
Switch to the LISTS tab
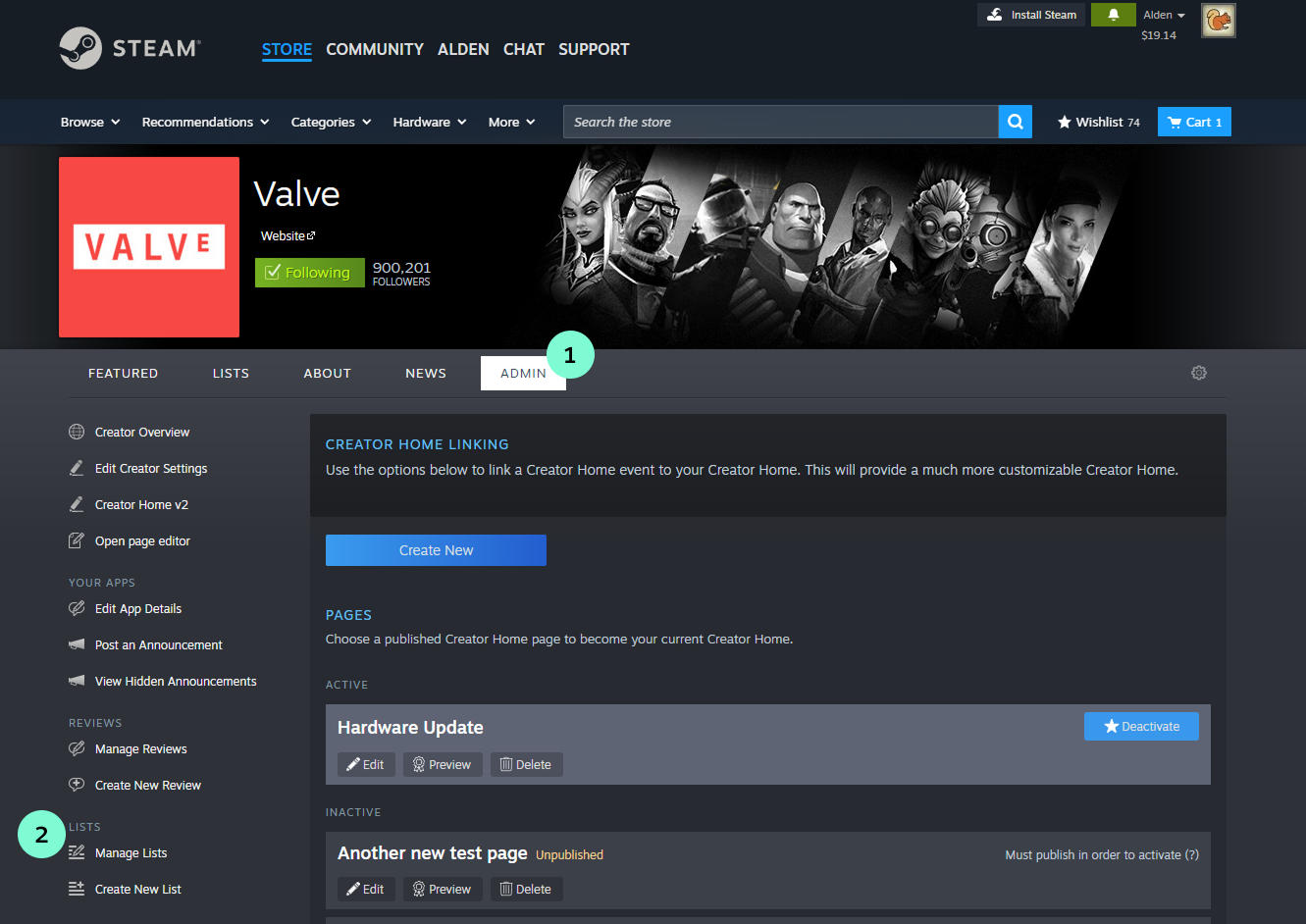[231, 373]
